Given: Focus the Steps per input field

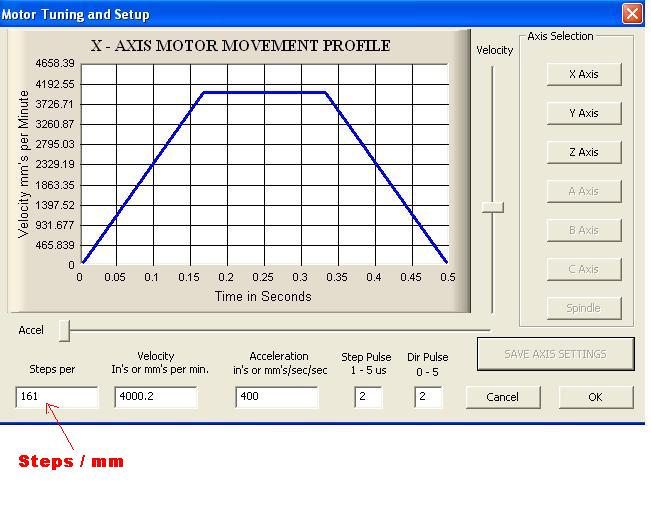Looking at the screenshot, I should click(57, 397).
